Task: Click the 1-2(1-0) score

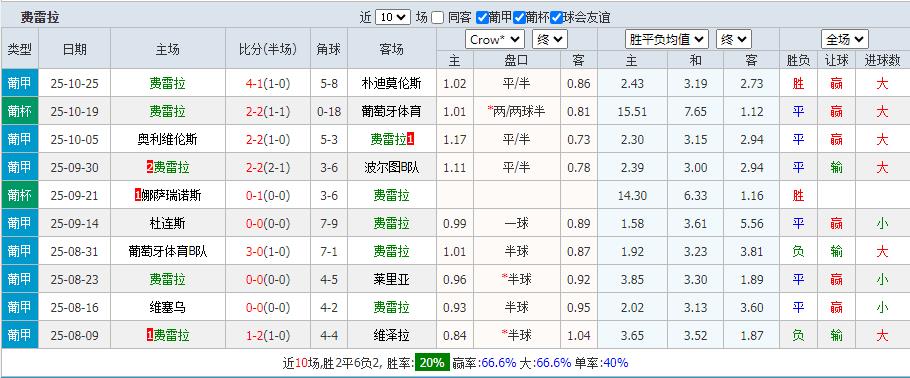Action: [268, 335]
